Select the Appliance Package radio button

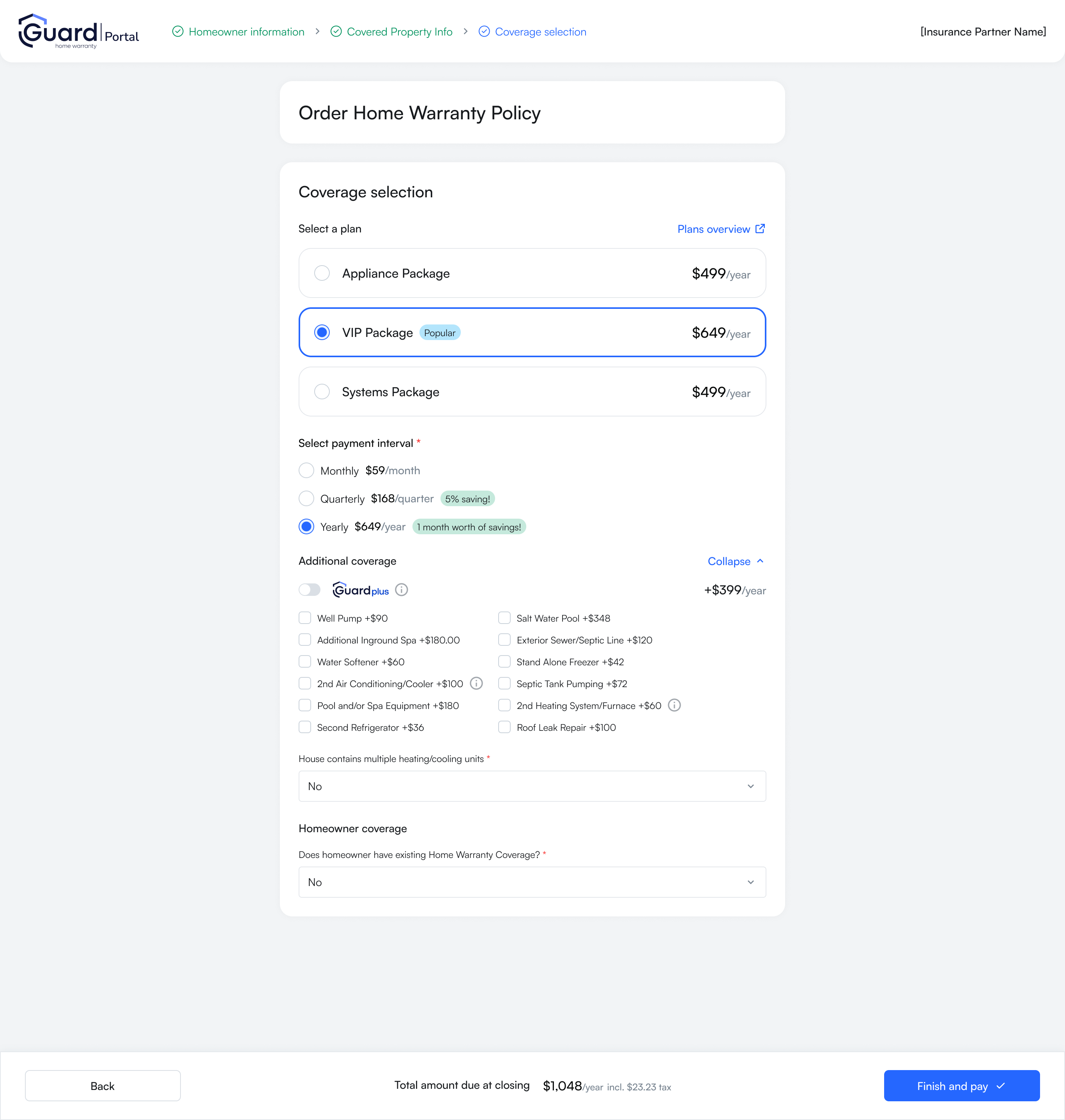pos(322,273)
